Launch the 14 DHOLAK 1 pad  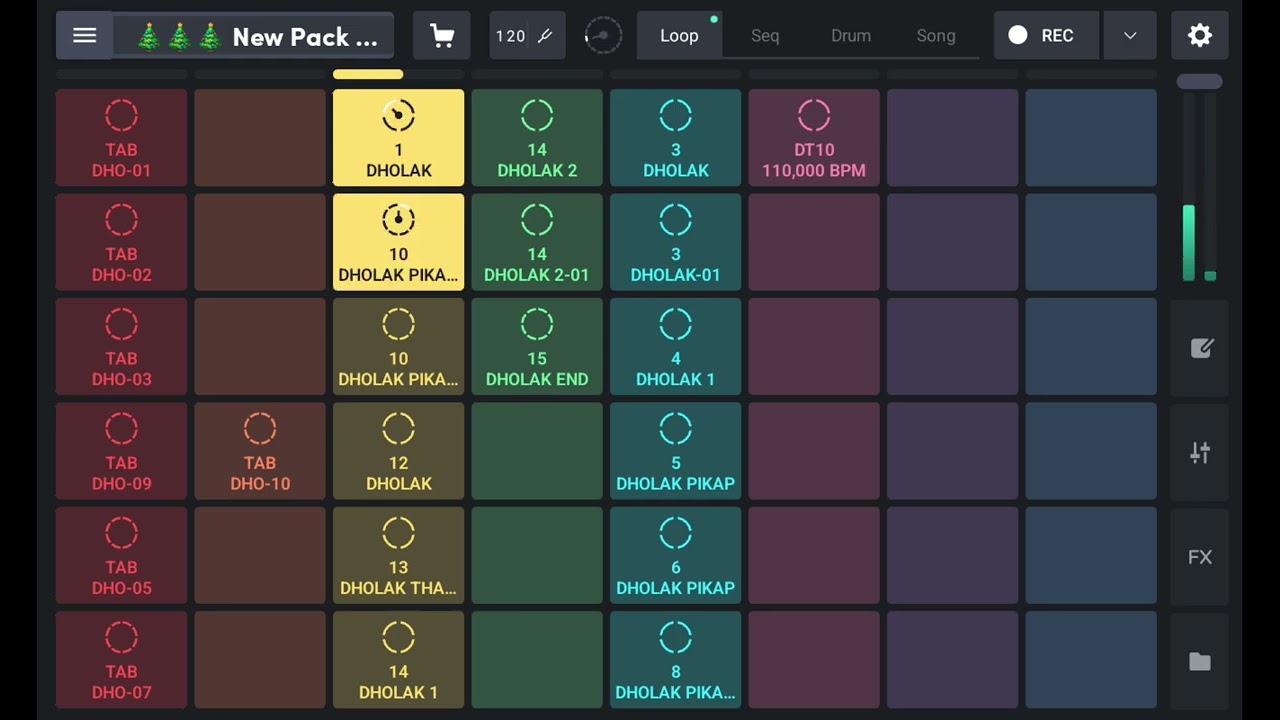(x=398, y=660)
